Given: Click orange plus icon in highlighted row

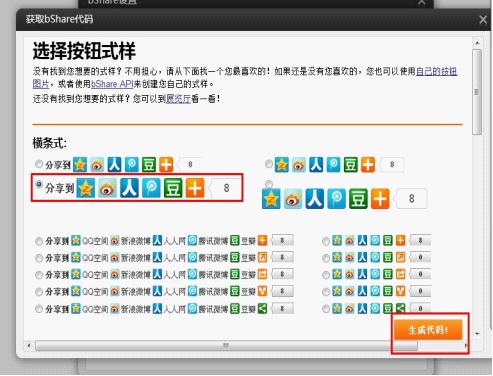Looking at the screenshot, I should (195, 188).
